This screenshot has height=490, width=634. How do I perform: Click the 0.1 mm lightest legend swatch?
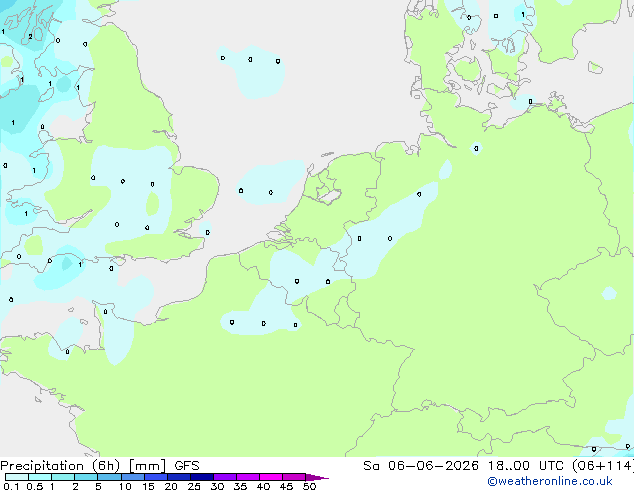[17, 477]
